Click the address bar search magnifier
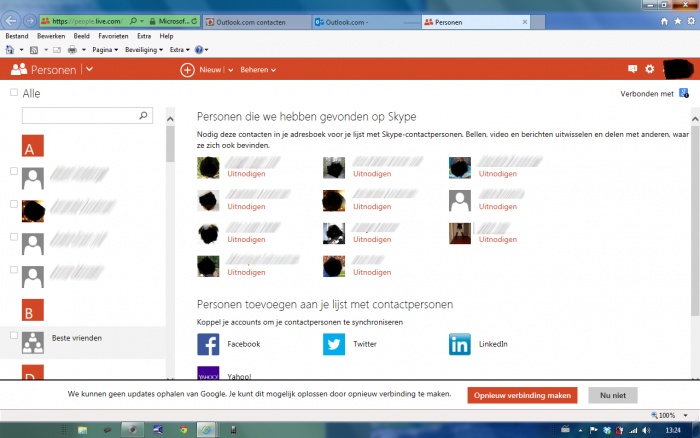 click(x=133, y=21)
